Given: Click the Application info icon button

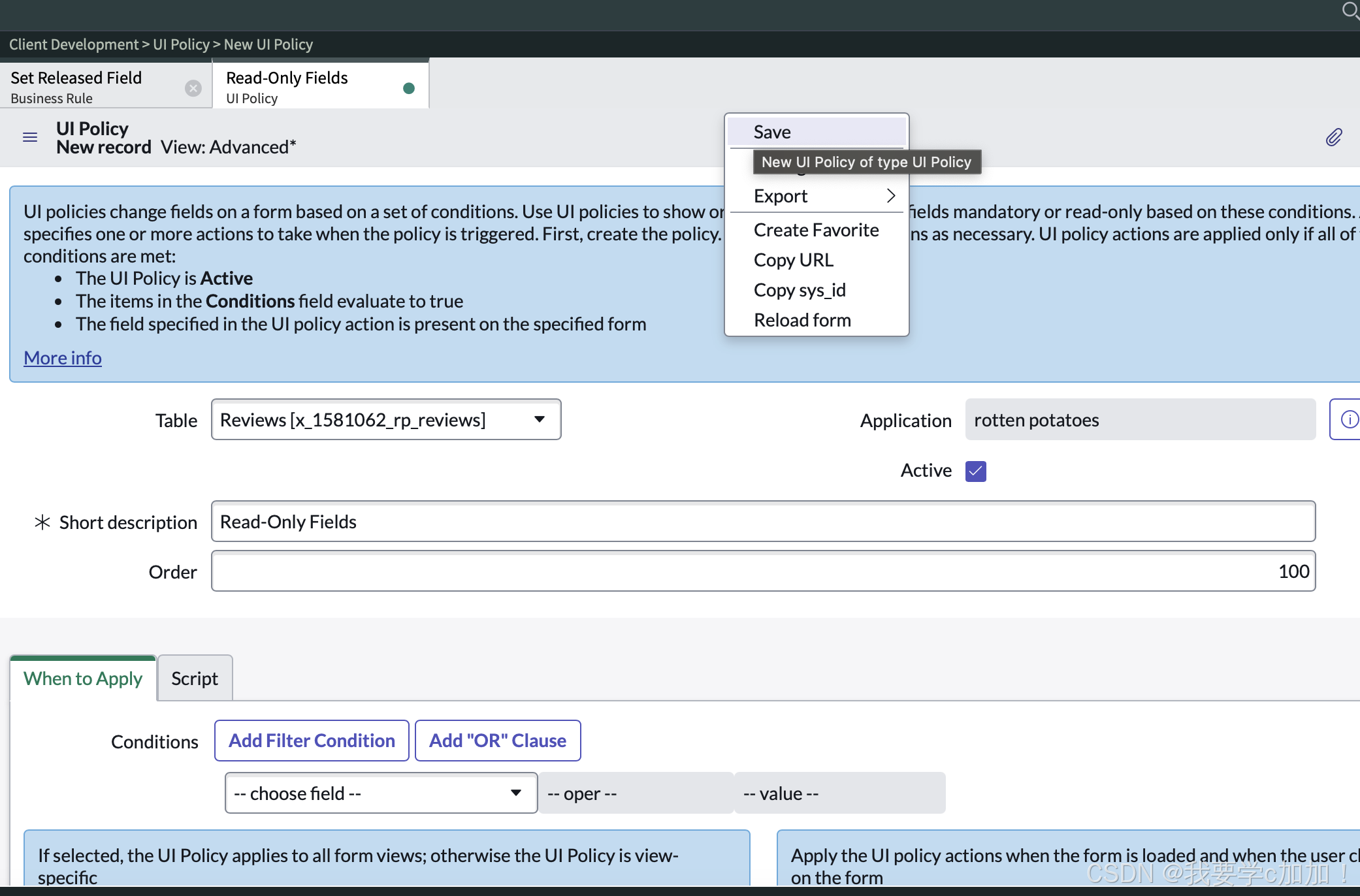Looking at the screenshot, I should coord(1348,419).
